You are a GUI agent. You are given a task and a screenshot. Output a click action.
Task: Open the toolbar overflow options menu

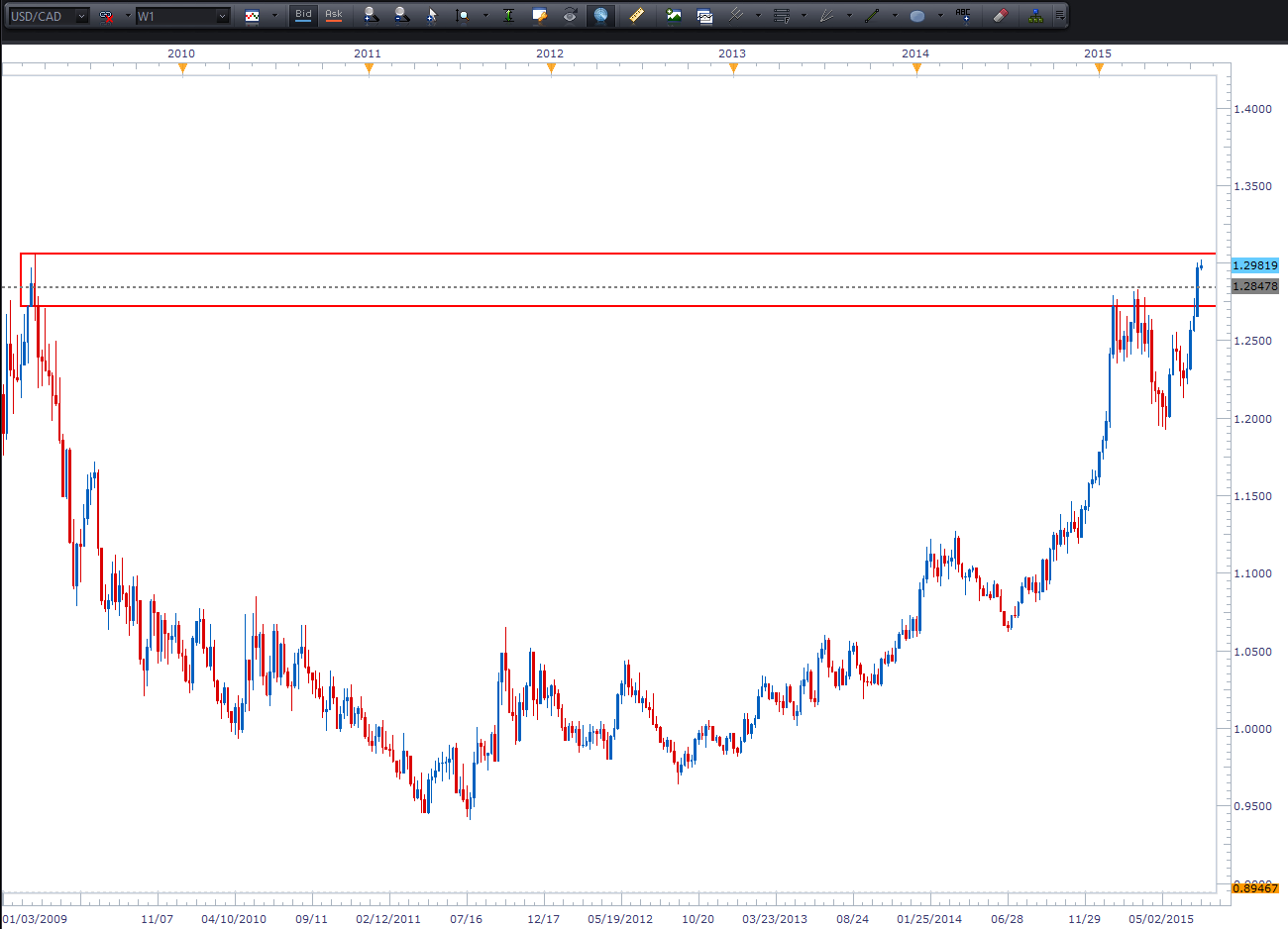point(1060,16)
